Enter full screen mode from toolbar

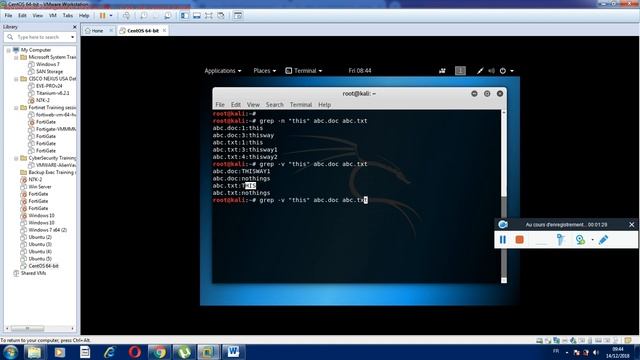[x=209, y=16]
